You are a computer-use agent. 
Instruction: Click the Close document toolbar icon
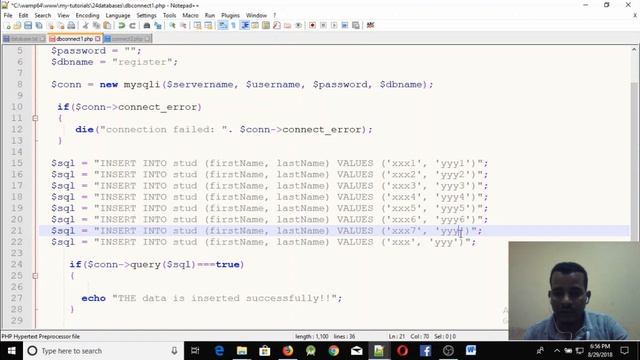[x=50, y=25]
